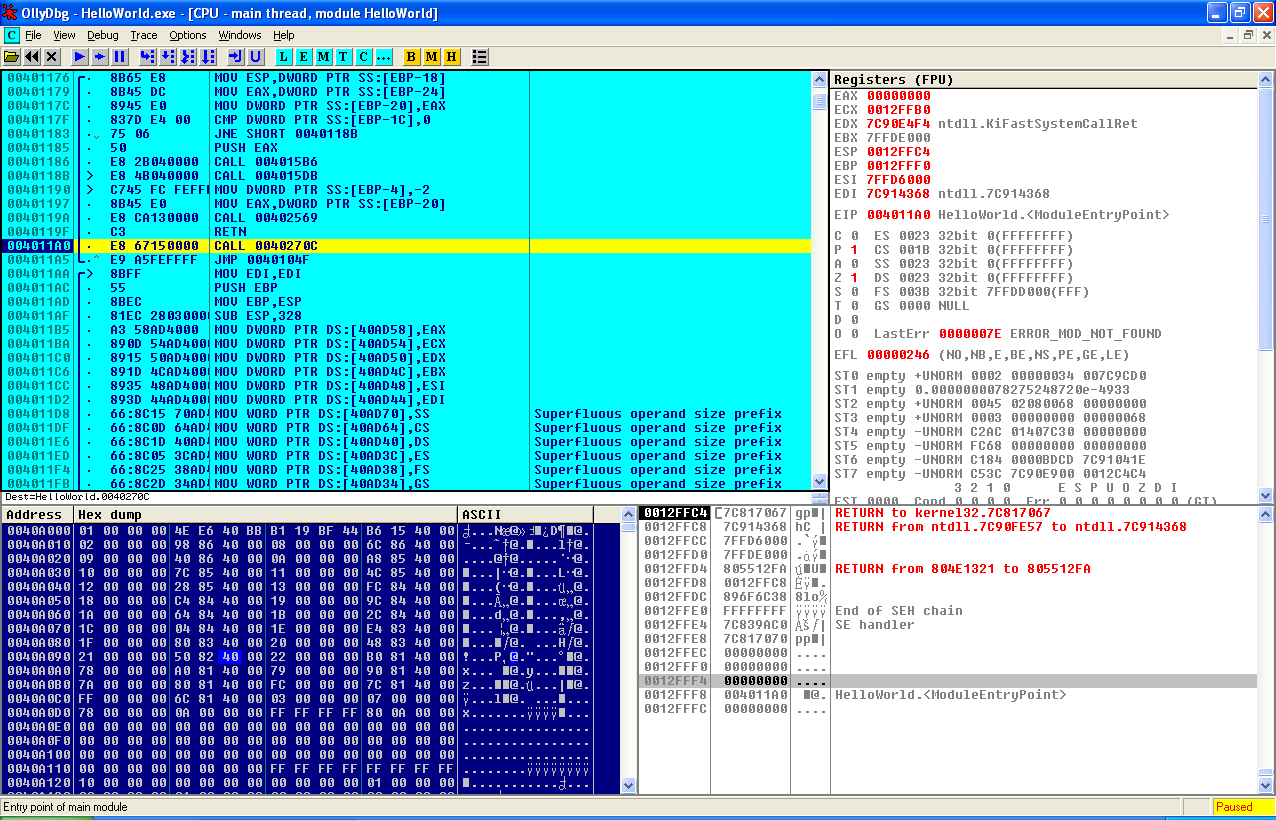Click dump pane scroll down arrow

pyautogui.click(x=628, y=786)
